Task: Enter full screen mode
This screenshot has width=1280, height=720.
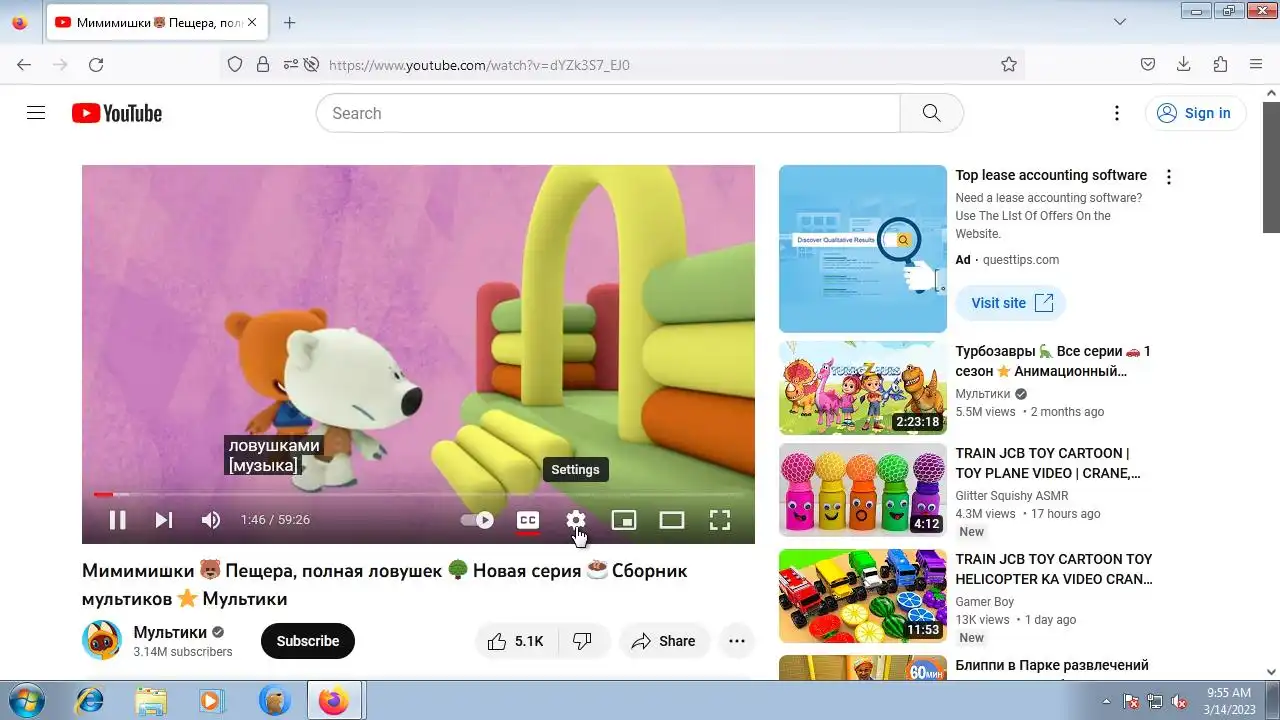Action: [x=720, y=520]
